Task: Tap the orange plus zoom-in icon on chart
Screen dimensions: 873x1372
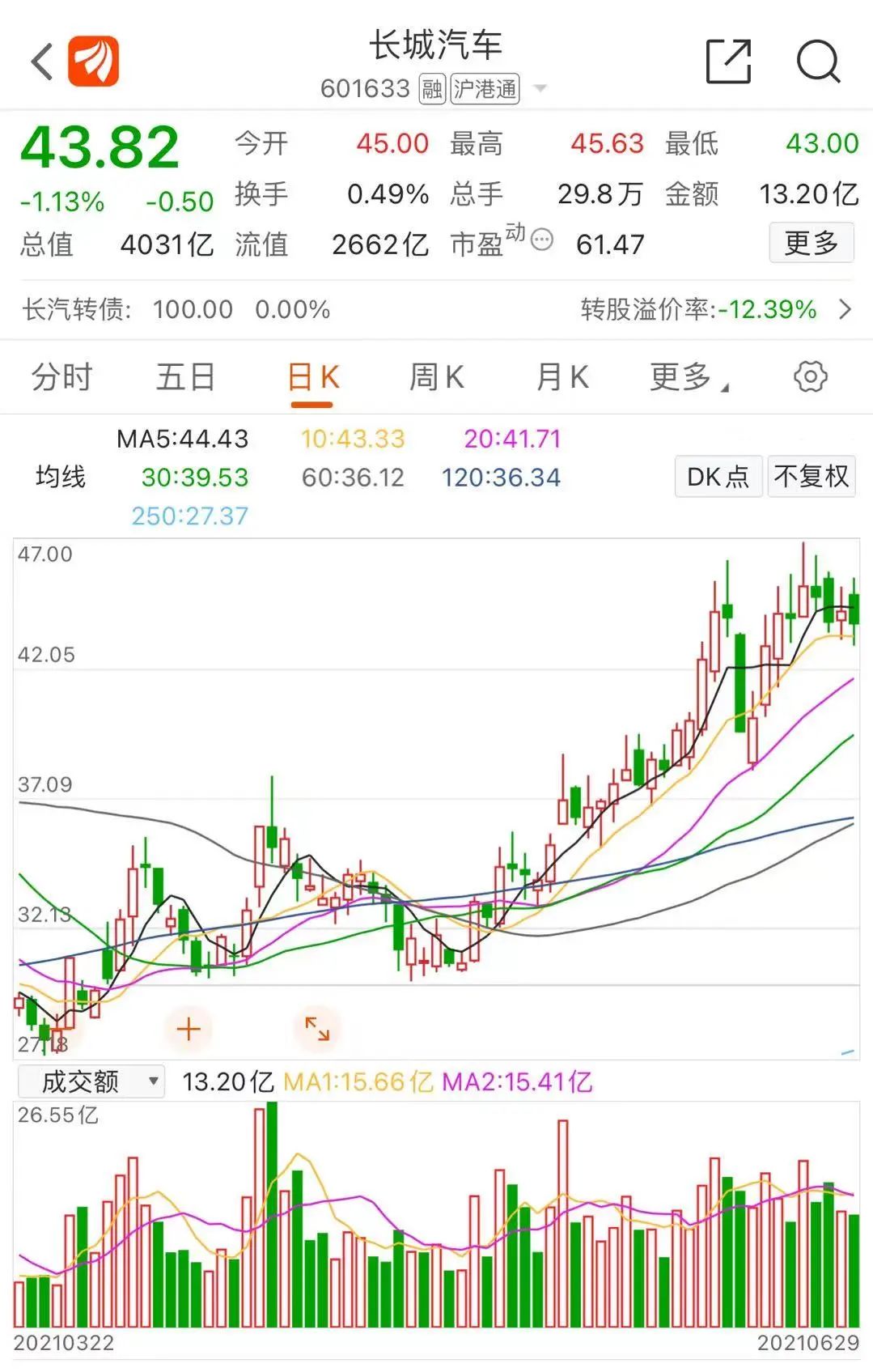Action: click(x=189, y=1030)
